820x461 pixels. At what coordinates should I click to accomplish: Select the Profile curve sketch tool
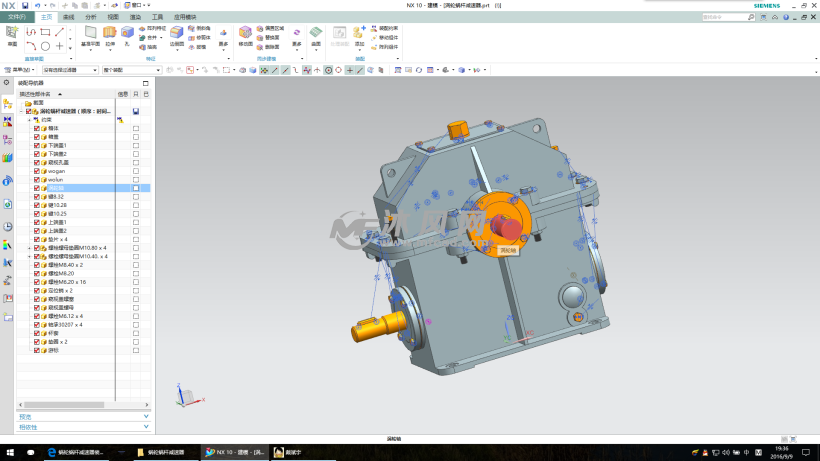(x=31, y=32)
